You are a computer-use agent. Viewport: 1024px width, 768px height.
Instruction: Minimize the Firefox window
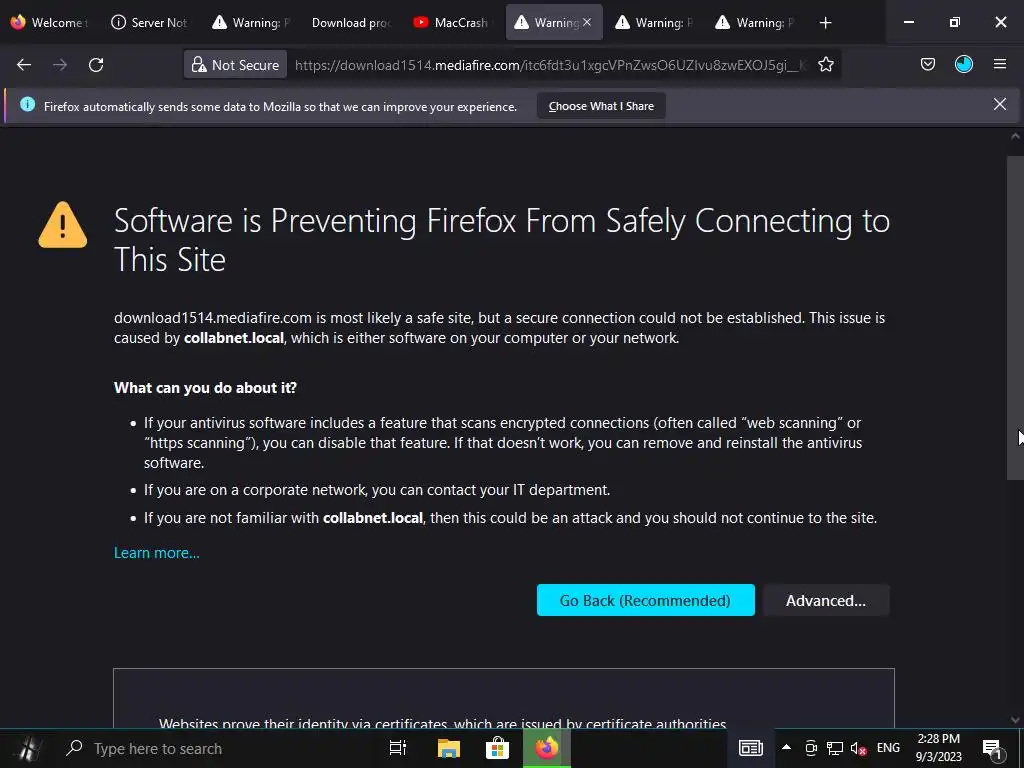coord(908,22)
